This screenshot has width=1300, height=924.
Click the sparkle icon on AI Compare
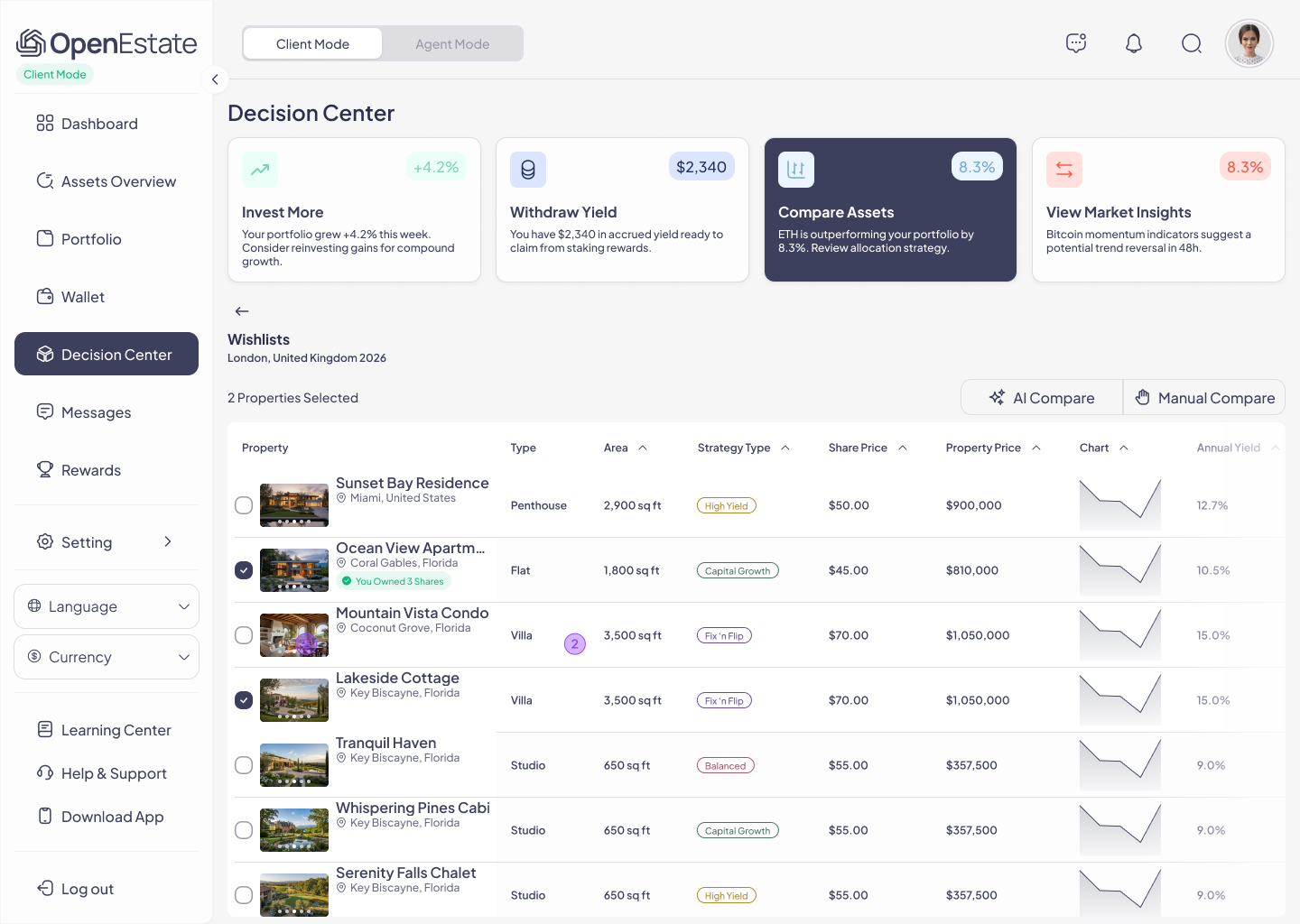pyautogui.click(x=997, y=397)
